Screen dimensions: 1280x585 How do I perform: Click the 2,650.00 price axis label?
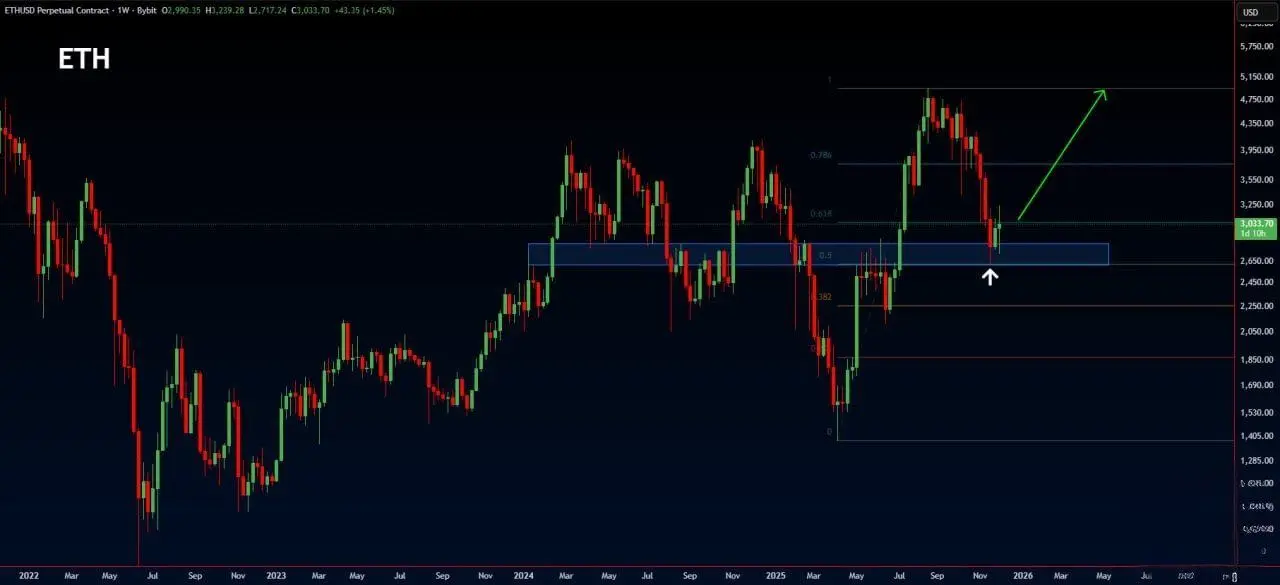pyautogui.click(x=1256, y=261)
